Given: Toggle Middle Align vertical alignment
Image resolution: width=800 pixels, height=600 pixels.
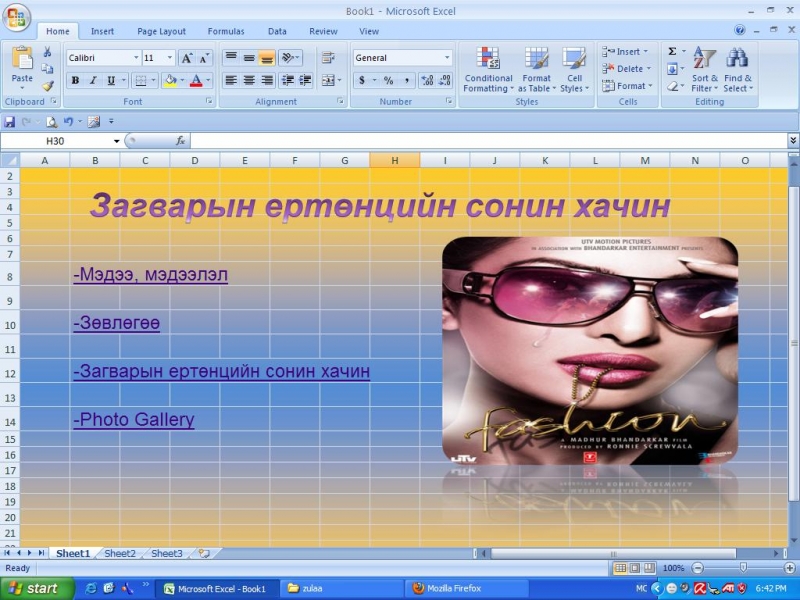Looking at the screenshot, I should coord(249,58).
